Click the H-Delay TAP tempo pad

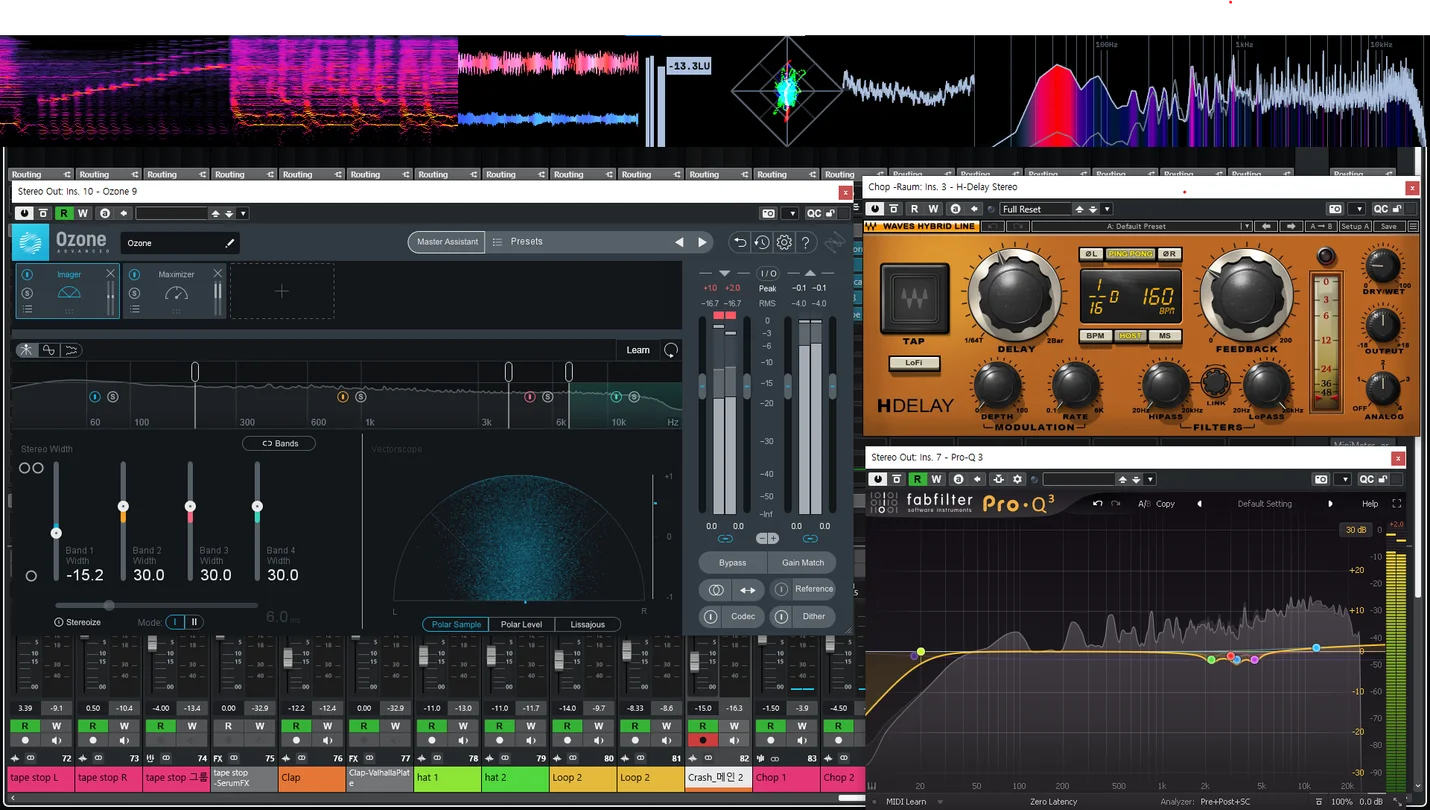click(x=914, y=299)
